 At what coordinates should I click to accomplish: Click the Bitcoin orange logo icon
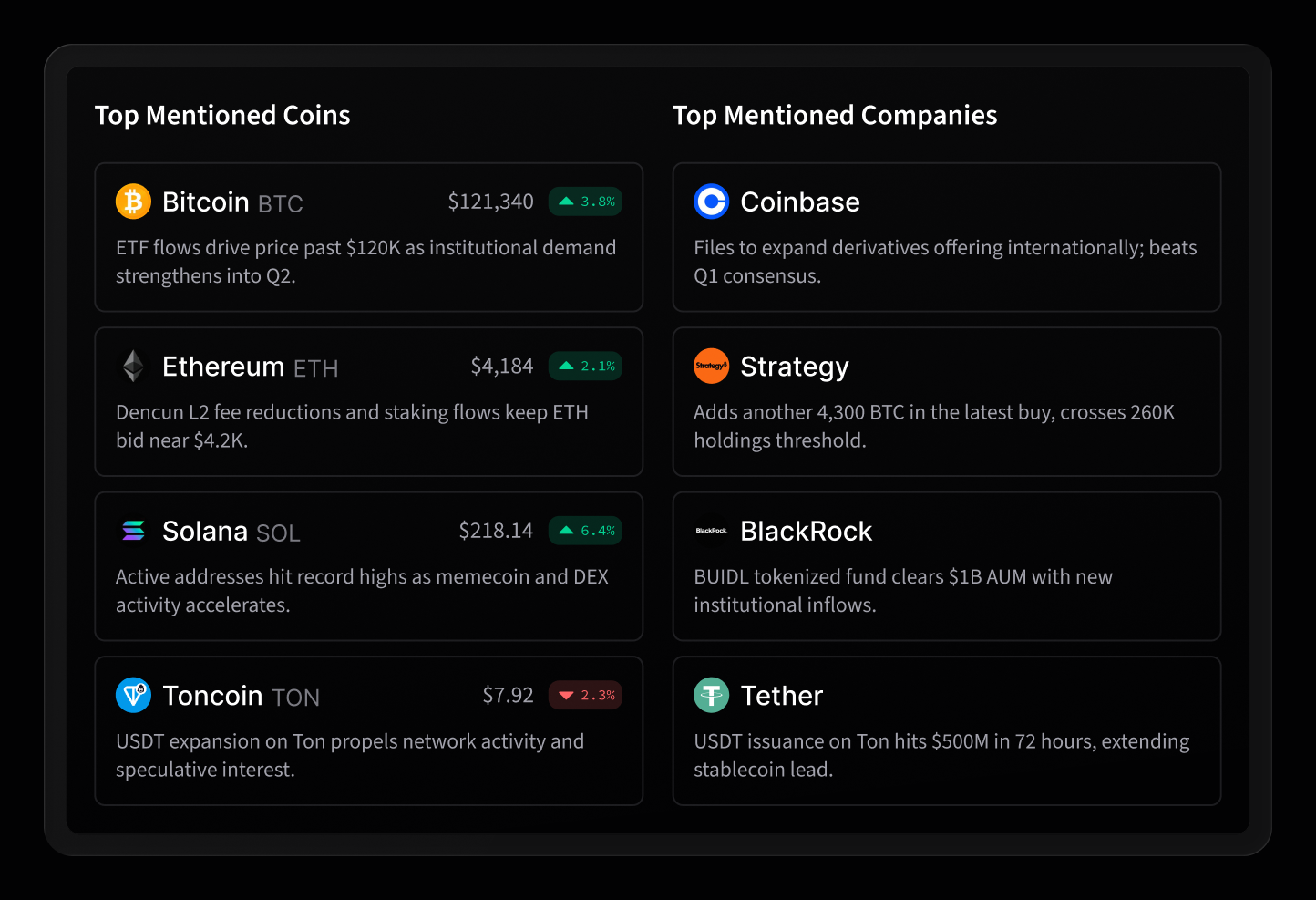[x=133, y=202]
